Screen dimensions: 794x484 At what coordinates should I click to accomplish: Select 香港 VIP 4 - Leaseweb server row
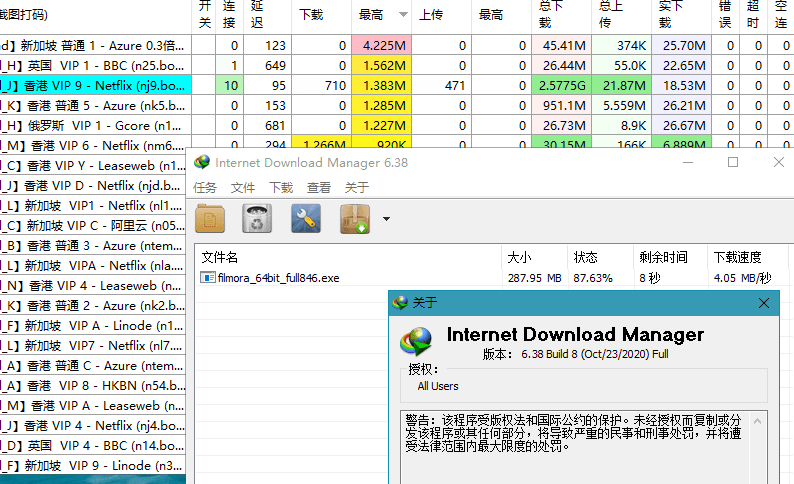93,286
